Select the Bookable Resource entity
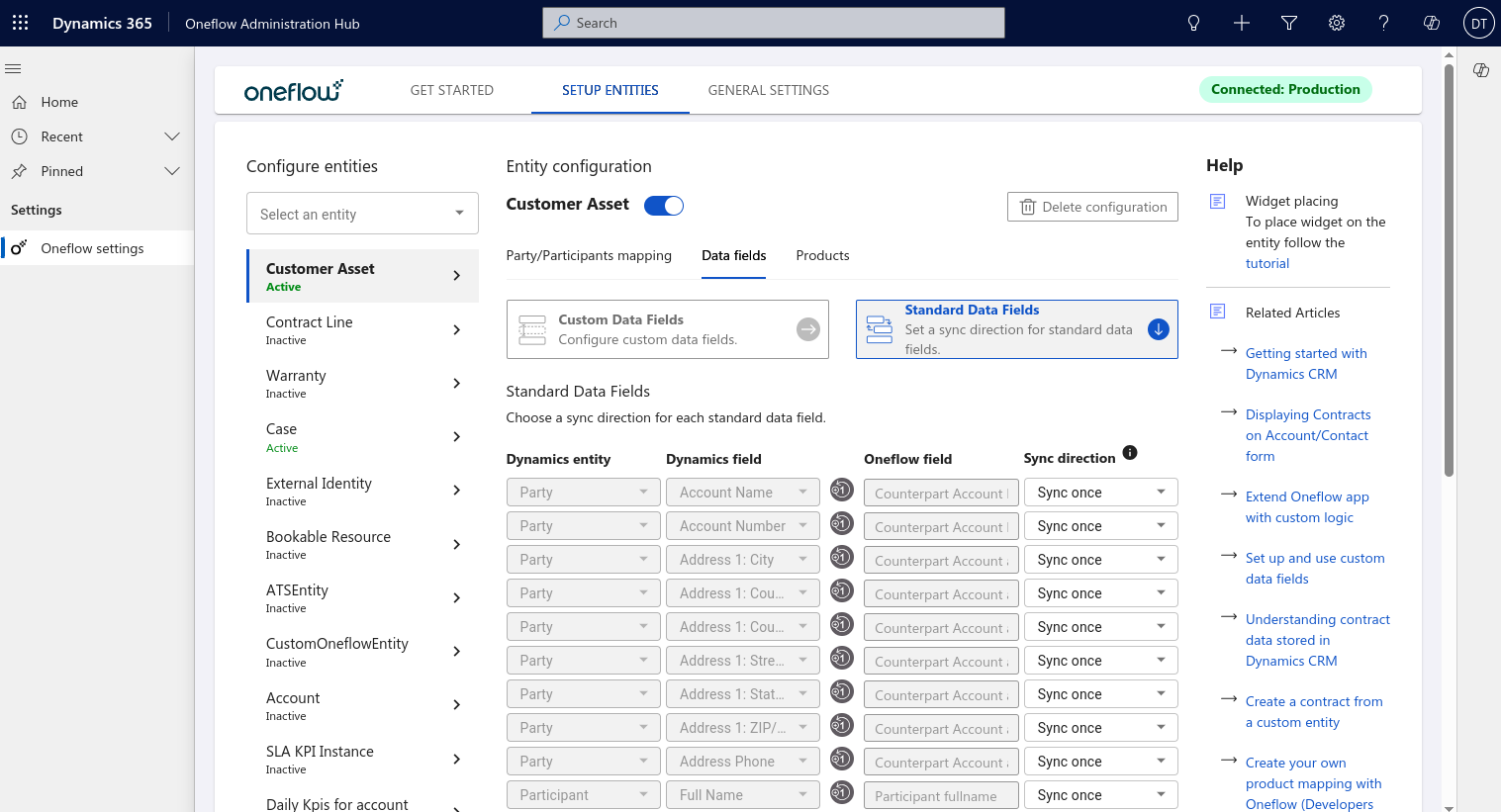The width and height of the screenshot is (1501, 812). click(363, 544)
